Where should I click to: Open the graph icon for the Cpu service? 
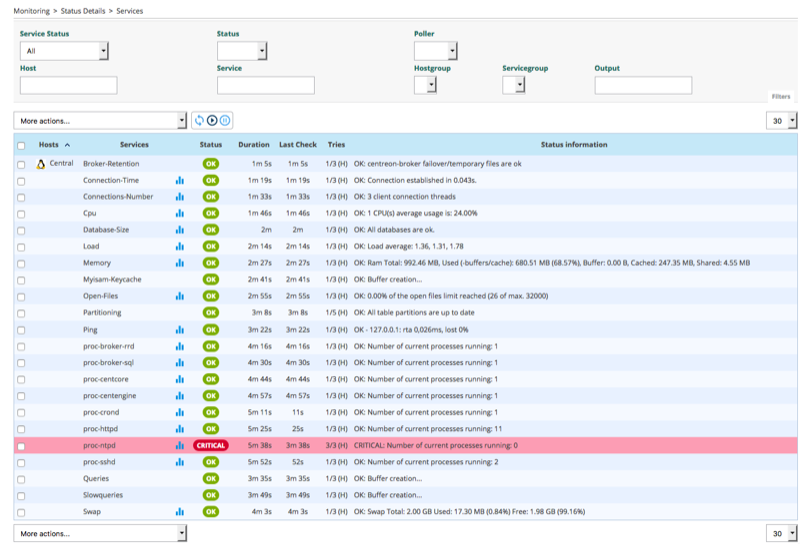180,213
